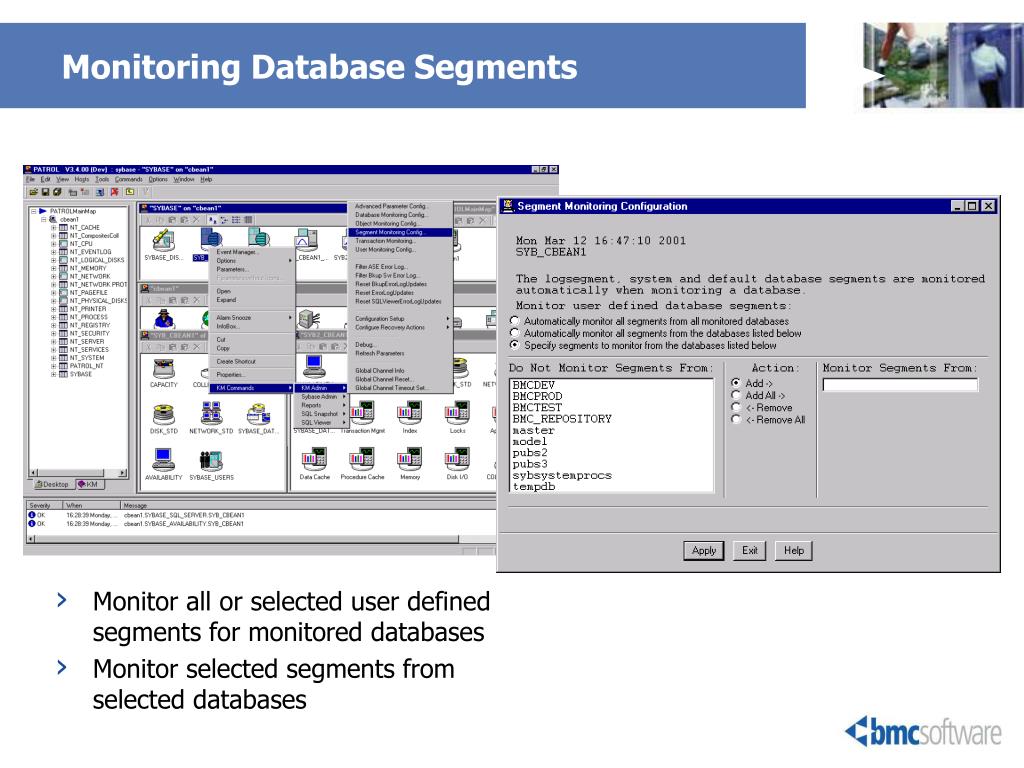Select BMCPROD in the database list
The width and height of the screenshot is (1024, 768).
537,396
